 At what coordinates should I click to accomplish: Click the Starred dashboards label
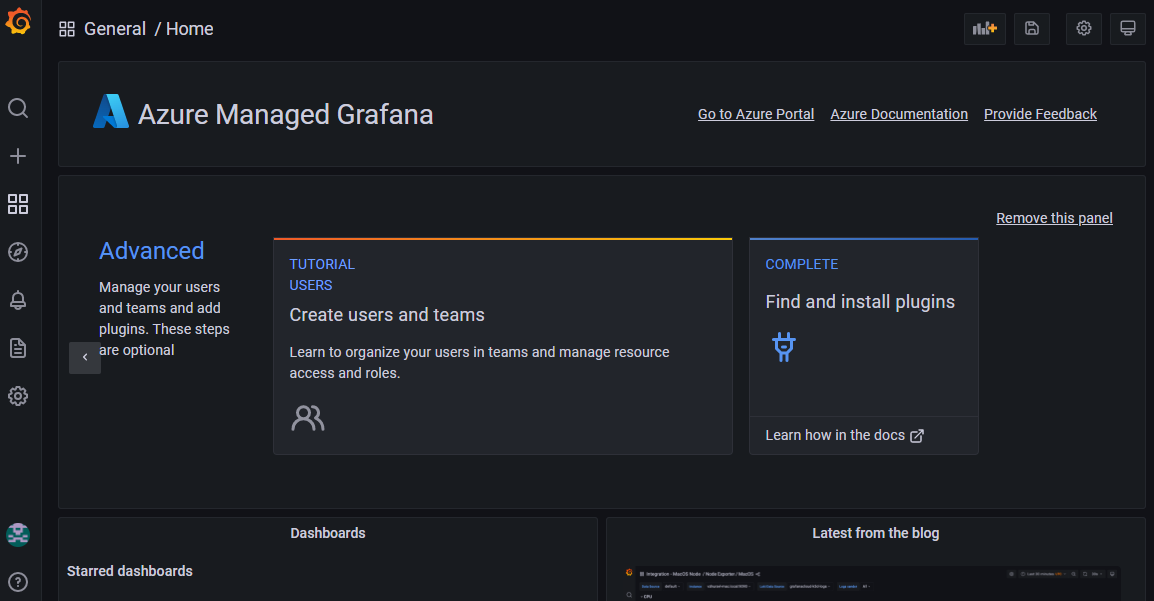130,572
